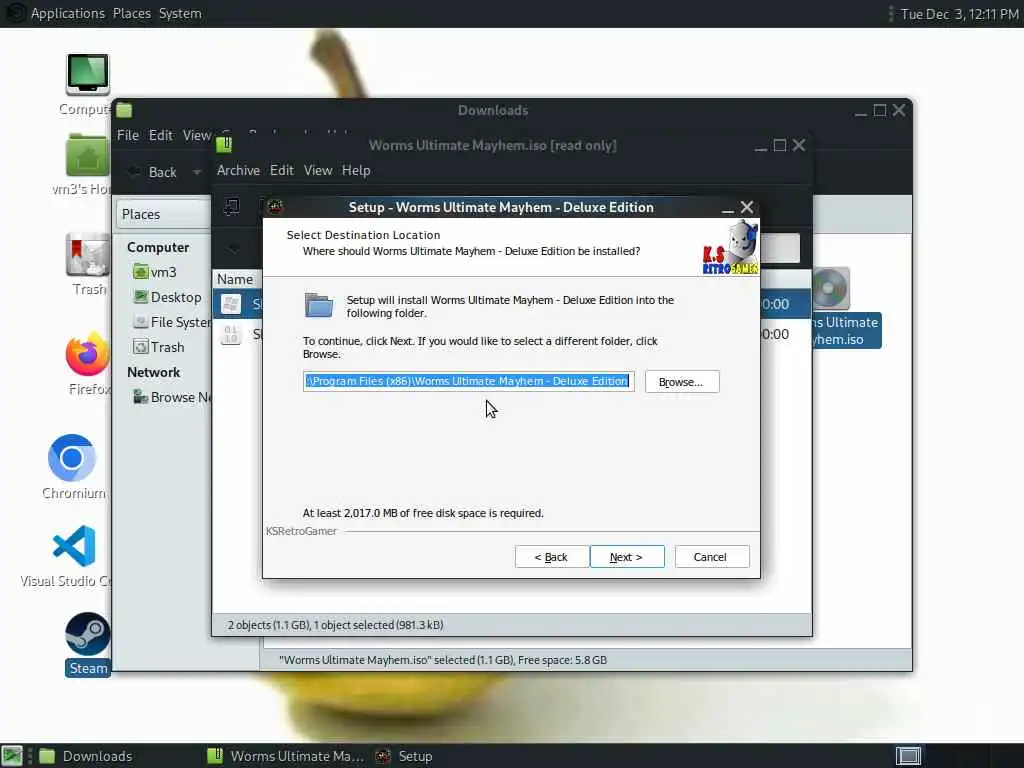The width and height of the screenshot is (1024, 768).
Task: Cancel the Worms Ultimate Mayhem setup
Action: point(712,557)
